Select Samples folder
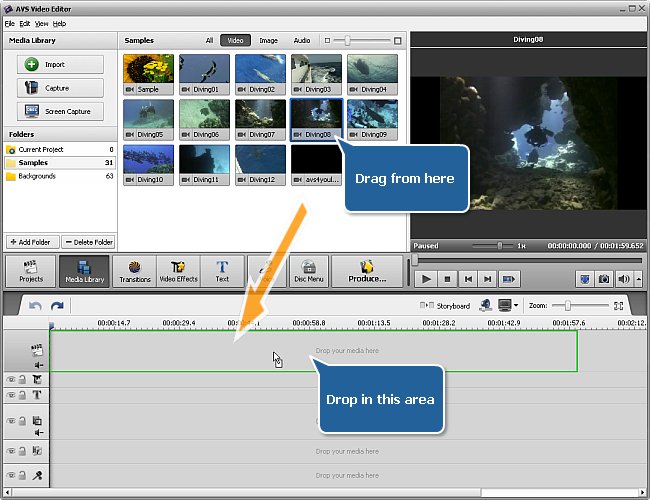The image size is (650, 500). click(x=60, y=163)
